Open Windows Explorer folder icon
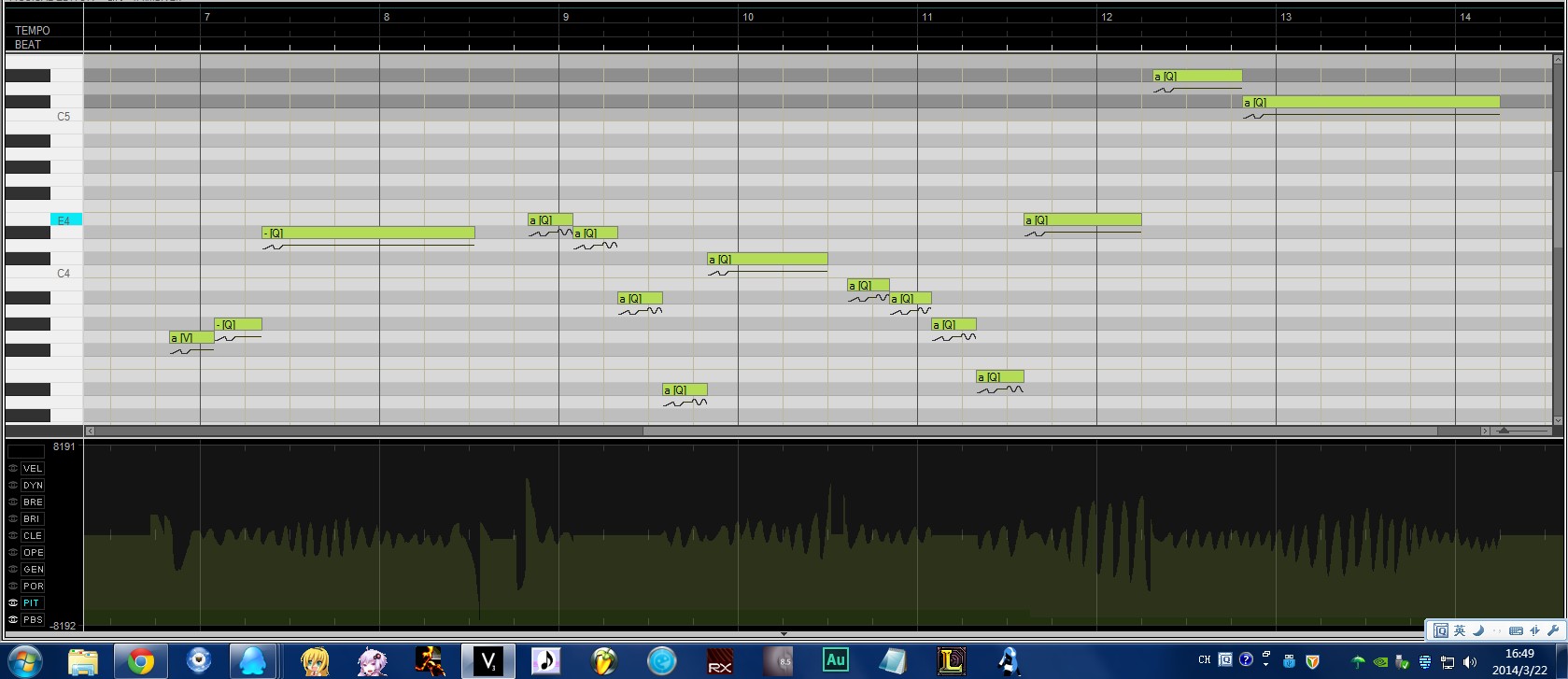The width and height of the screenshot is (1568, 679). coord(83,661)
